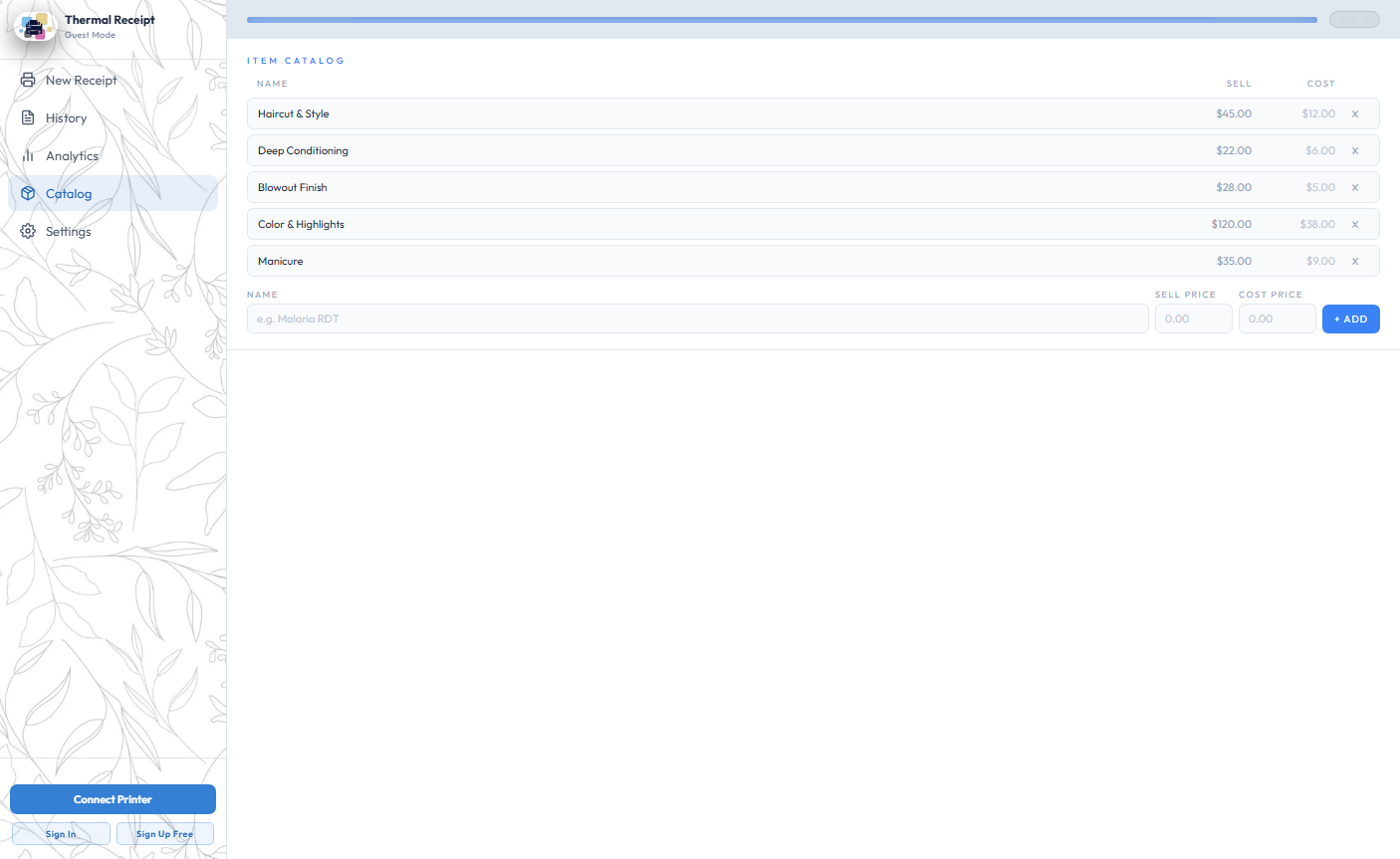Click the + ADD button
The image size is (1400, 859).
point(1351,319)
